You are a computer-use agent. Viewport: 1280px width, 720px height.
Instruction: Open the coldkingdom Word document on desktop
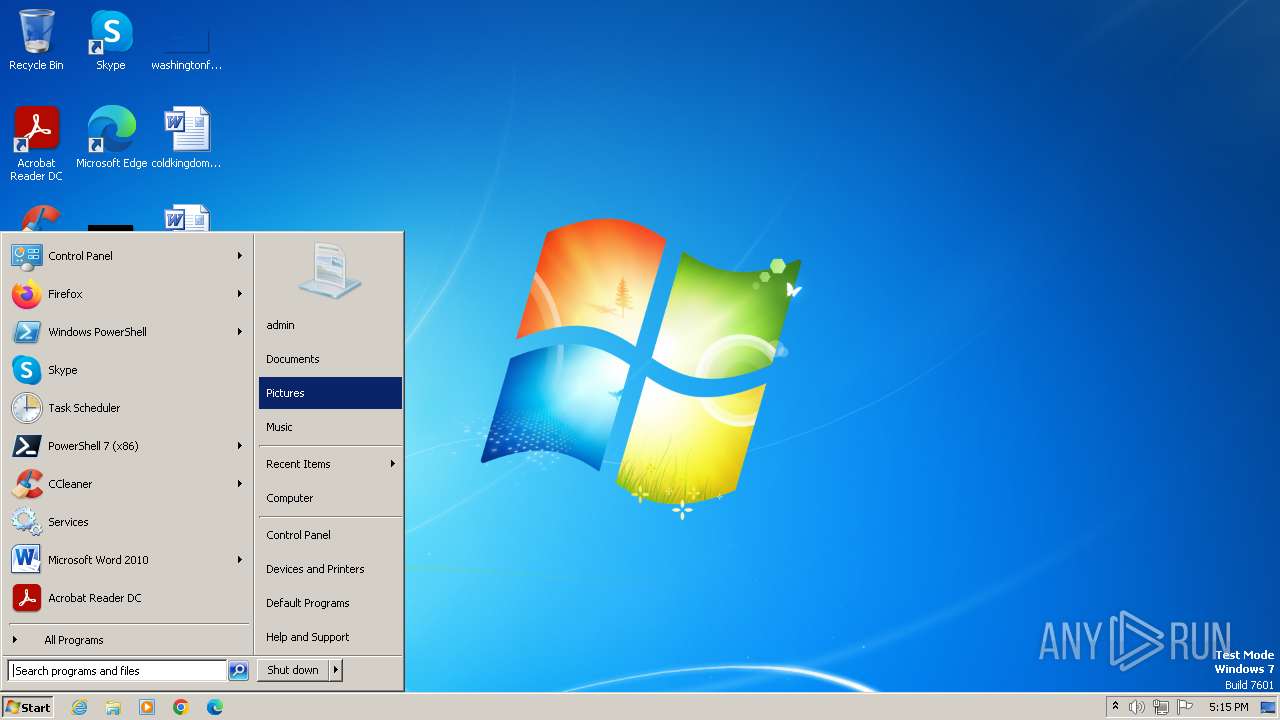186,137
